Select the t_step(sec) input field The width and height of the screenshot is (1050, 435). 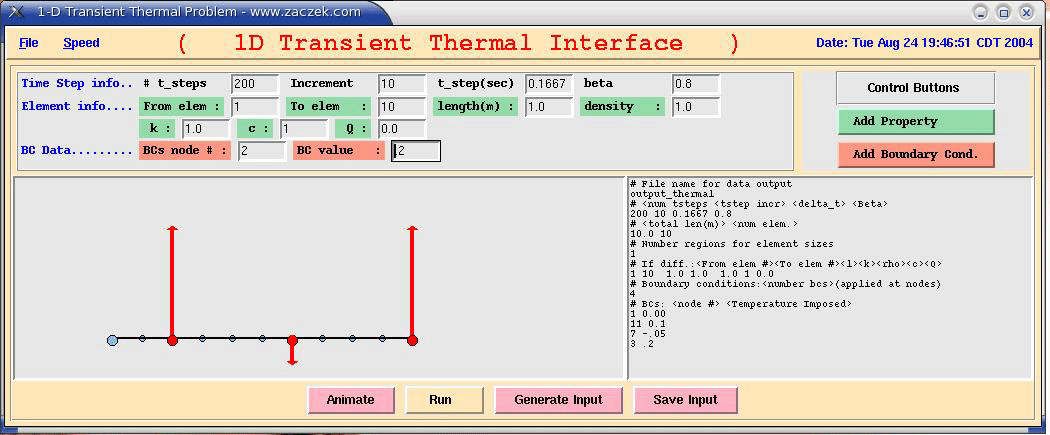tap(548, 84)
